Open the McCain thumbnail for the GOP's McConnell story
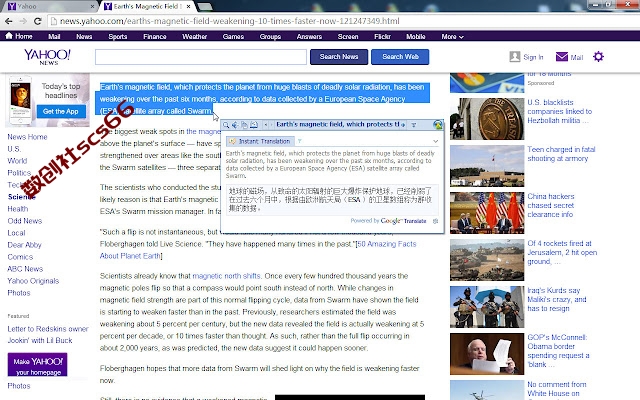 [487, 354]
